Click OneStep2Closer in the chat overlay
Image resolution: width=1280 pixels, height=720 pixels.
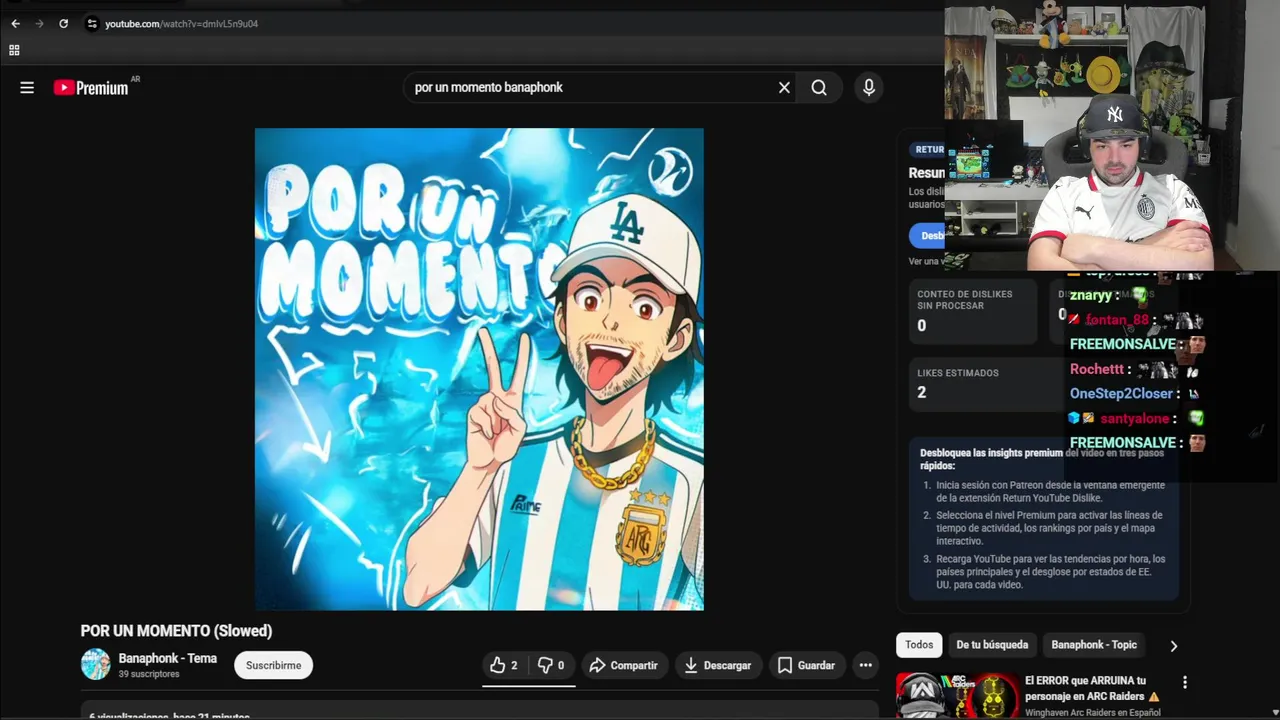pyautogui.click(x=1121, y=394)
